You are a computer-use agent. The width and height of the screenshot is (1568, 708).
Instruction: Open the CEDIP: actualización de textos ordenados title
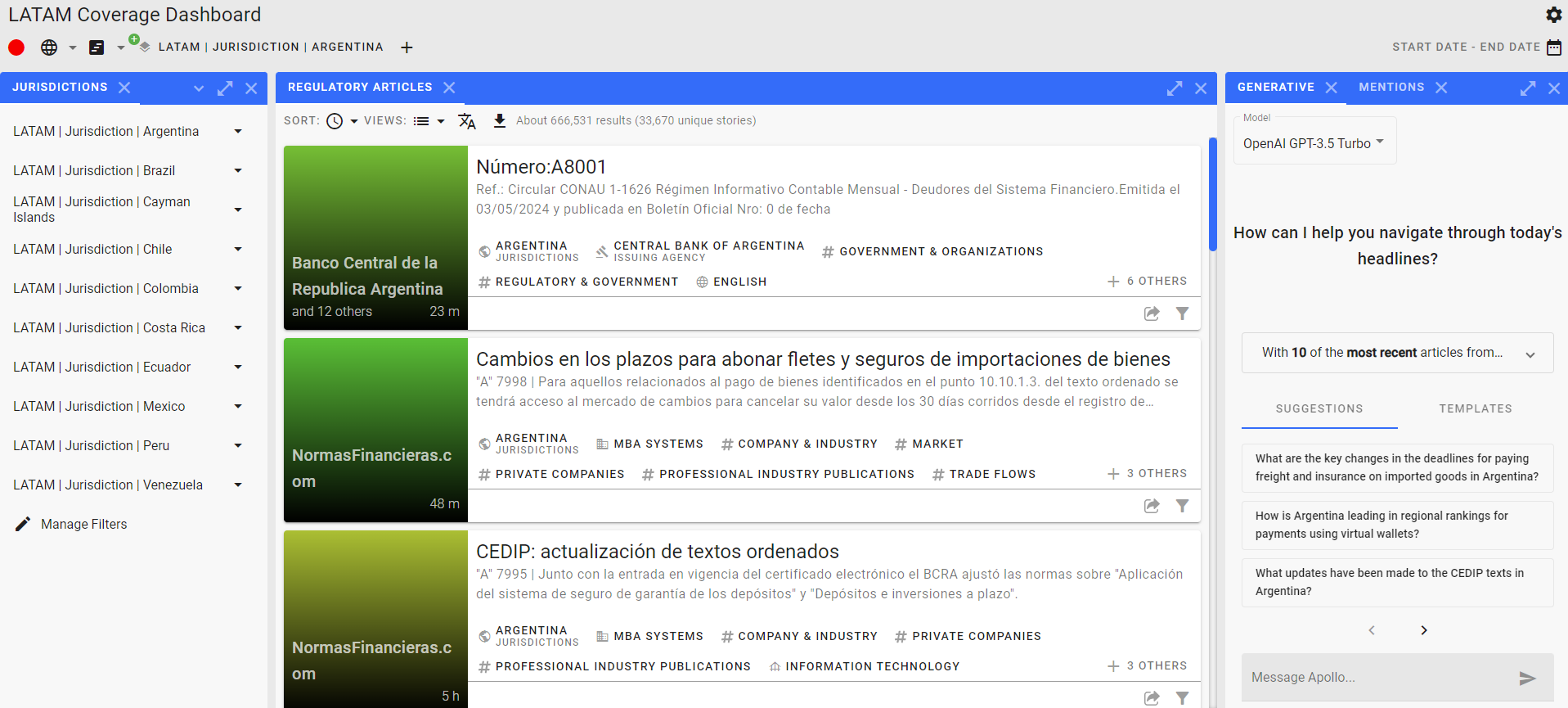coord(658,552)
